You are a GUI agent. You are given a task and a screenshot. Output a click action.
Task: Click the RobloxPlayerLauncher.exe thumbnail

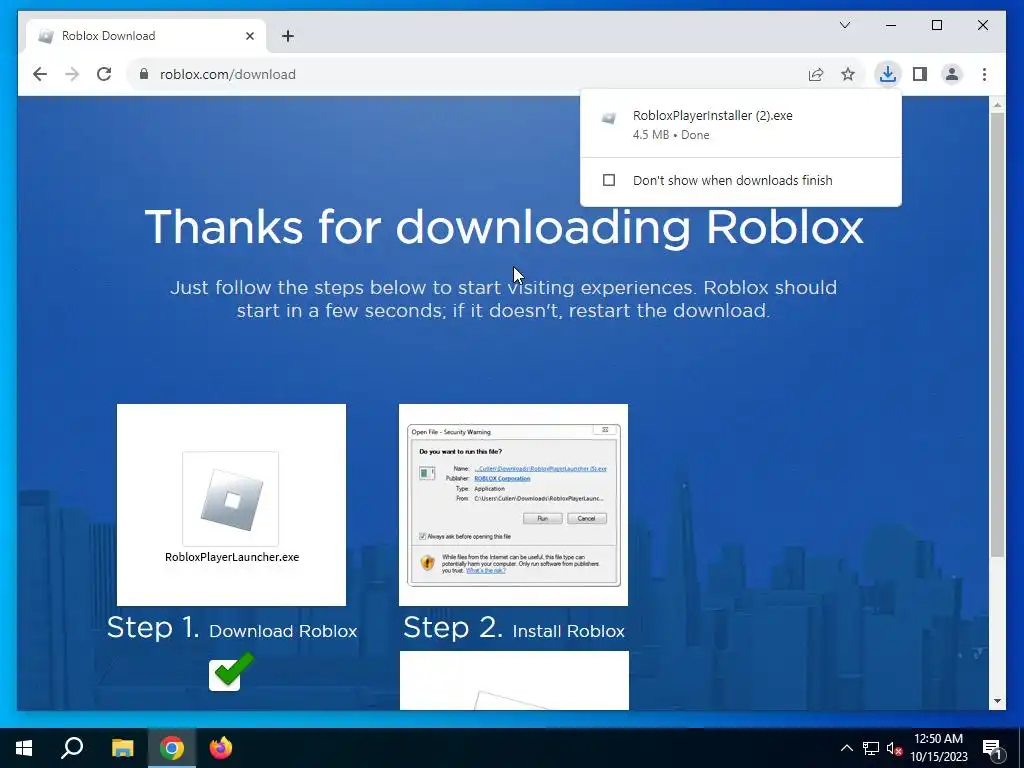click(x=231, y=505)
